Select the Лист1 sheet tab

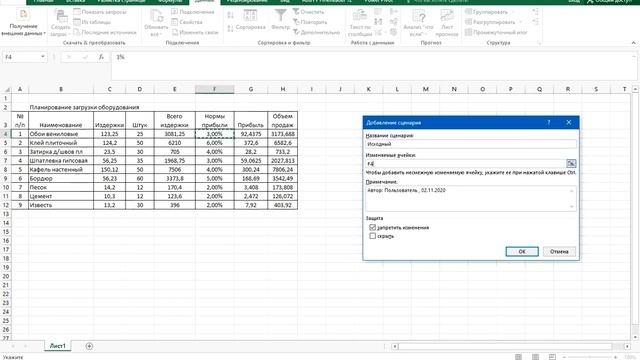58,346
